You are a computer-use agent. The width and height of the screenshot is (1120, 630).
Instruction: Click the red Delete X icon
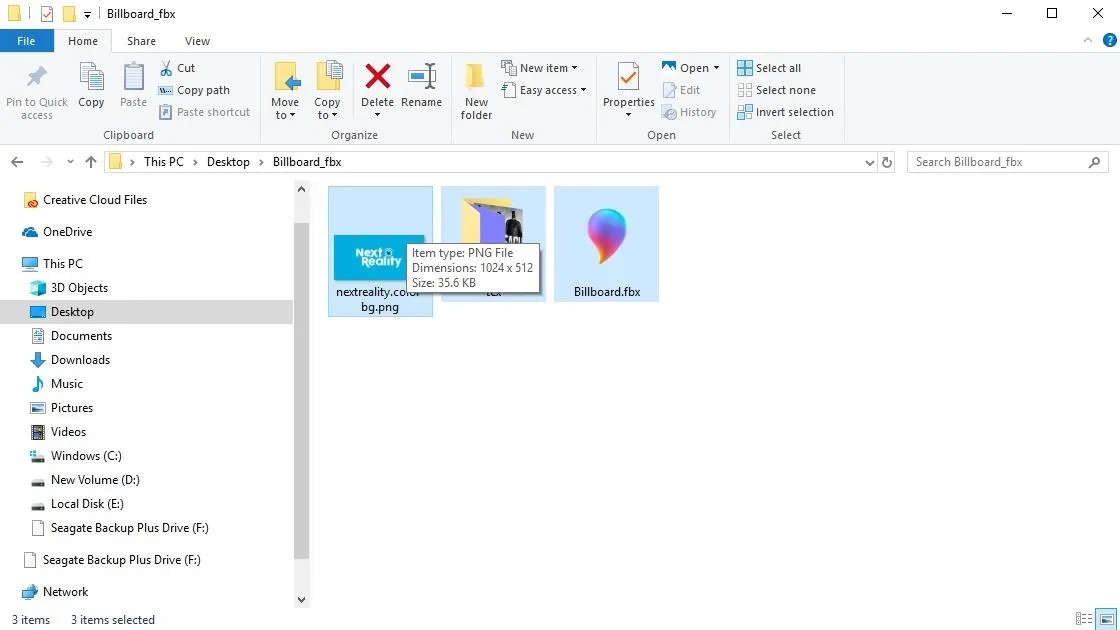378,76
